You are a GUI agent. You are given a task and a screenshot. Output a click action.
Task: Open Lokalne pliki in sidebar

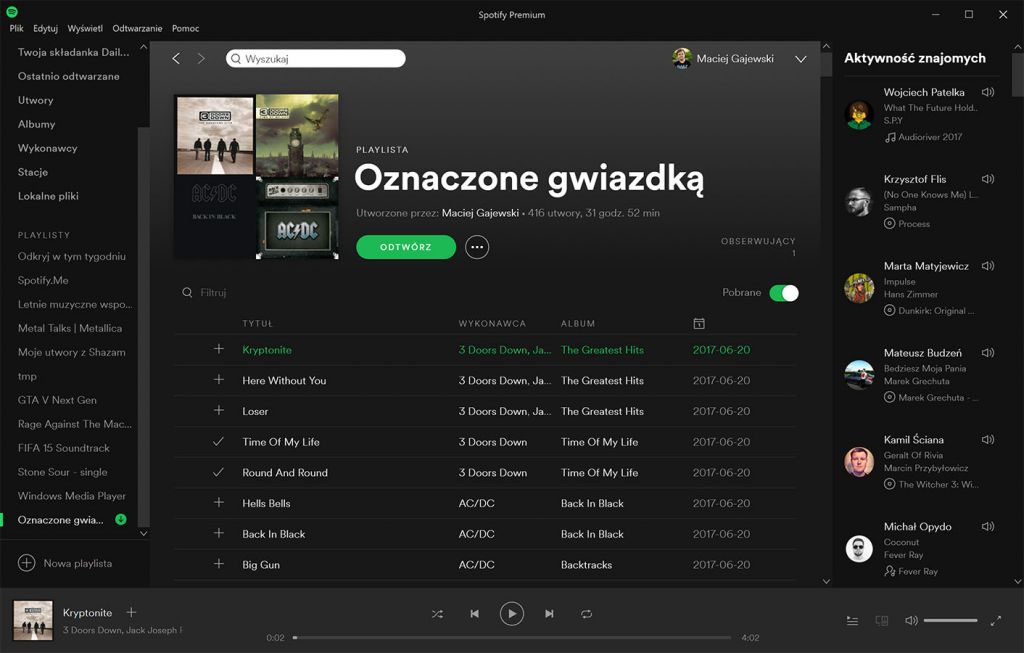point(48,196)
